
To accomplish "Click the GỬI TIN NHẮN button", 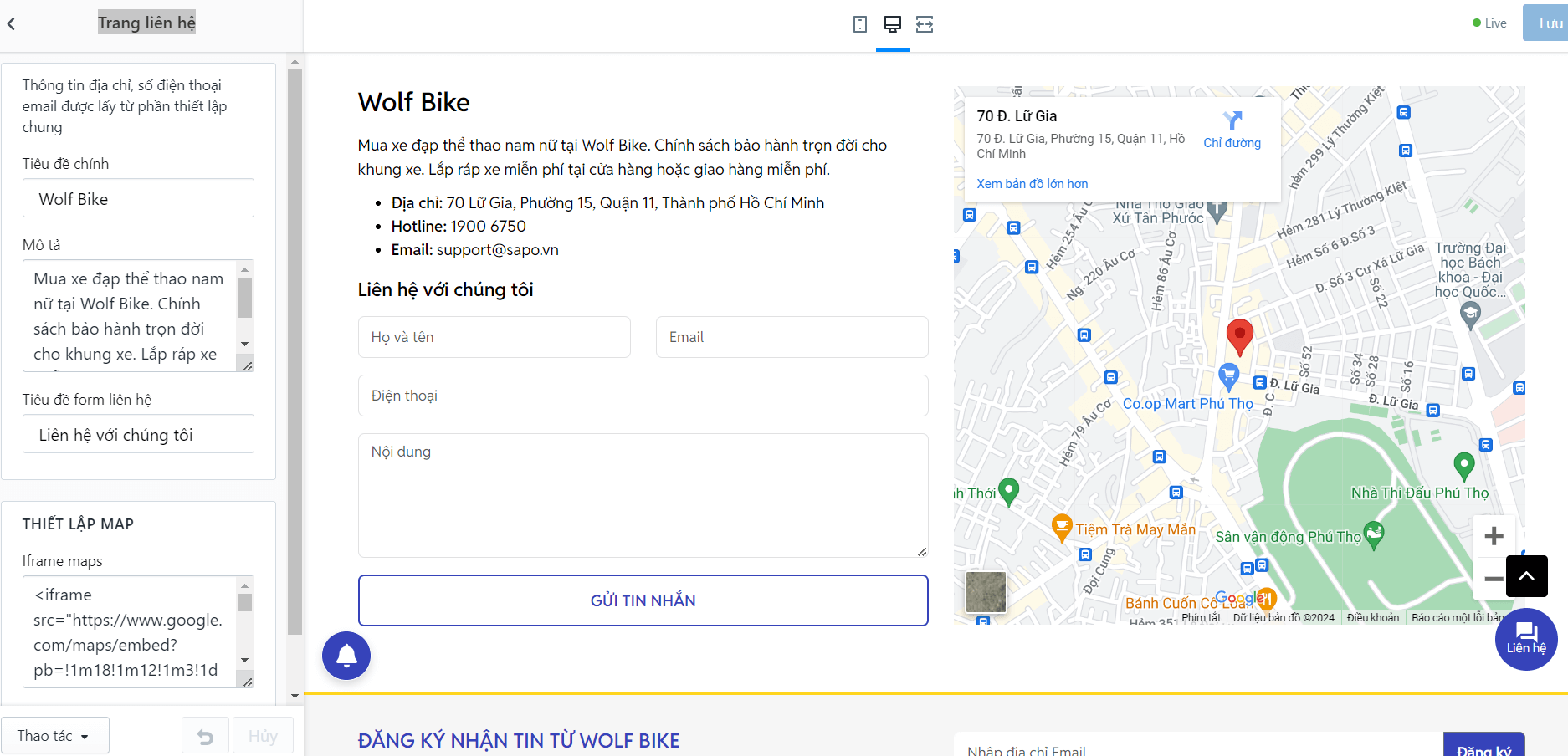I will click(x=643, y=600).
